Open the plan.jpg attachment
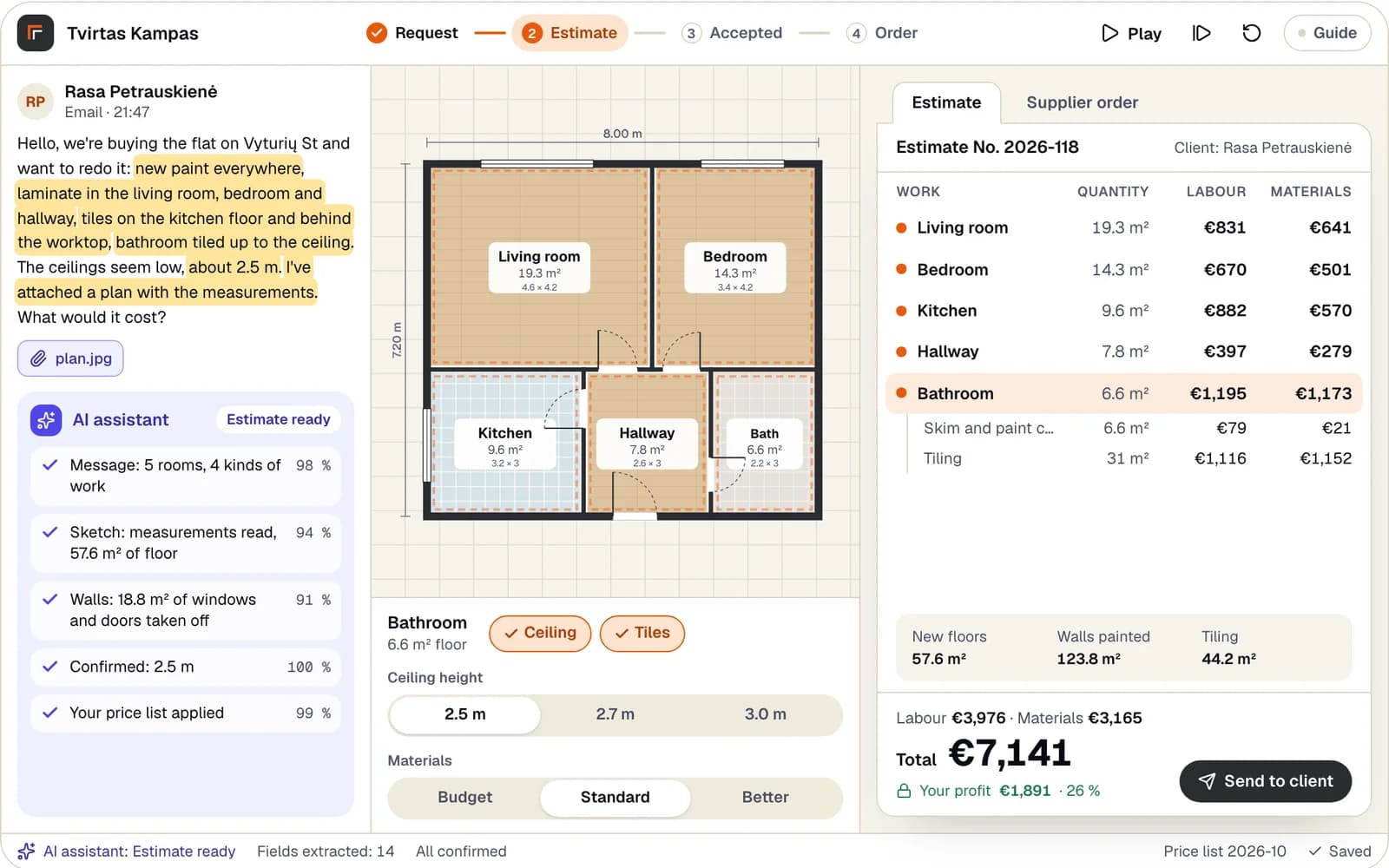 click(x=70, y=358)
